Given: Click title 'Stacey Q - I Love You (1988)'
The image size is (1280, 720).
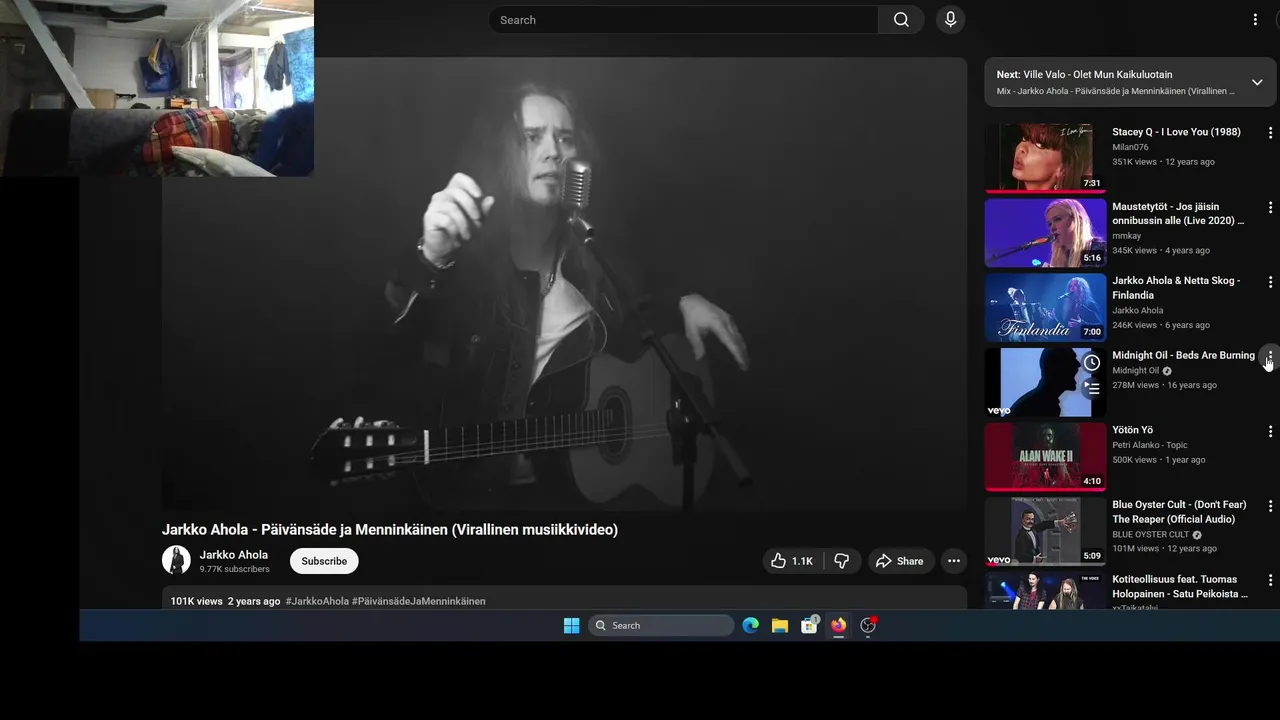Looking at the screenshot, I should coord(1176,132).
